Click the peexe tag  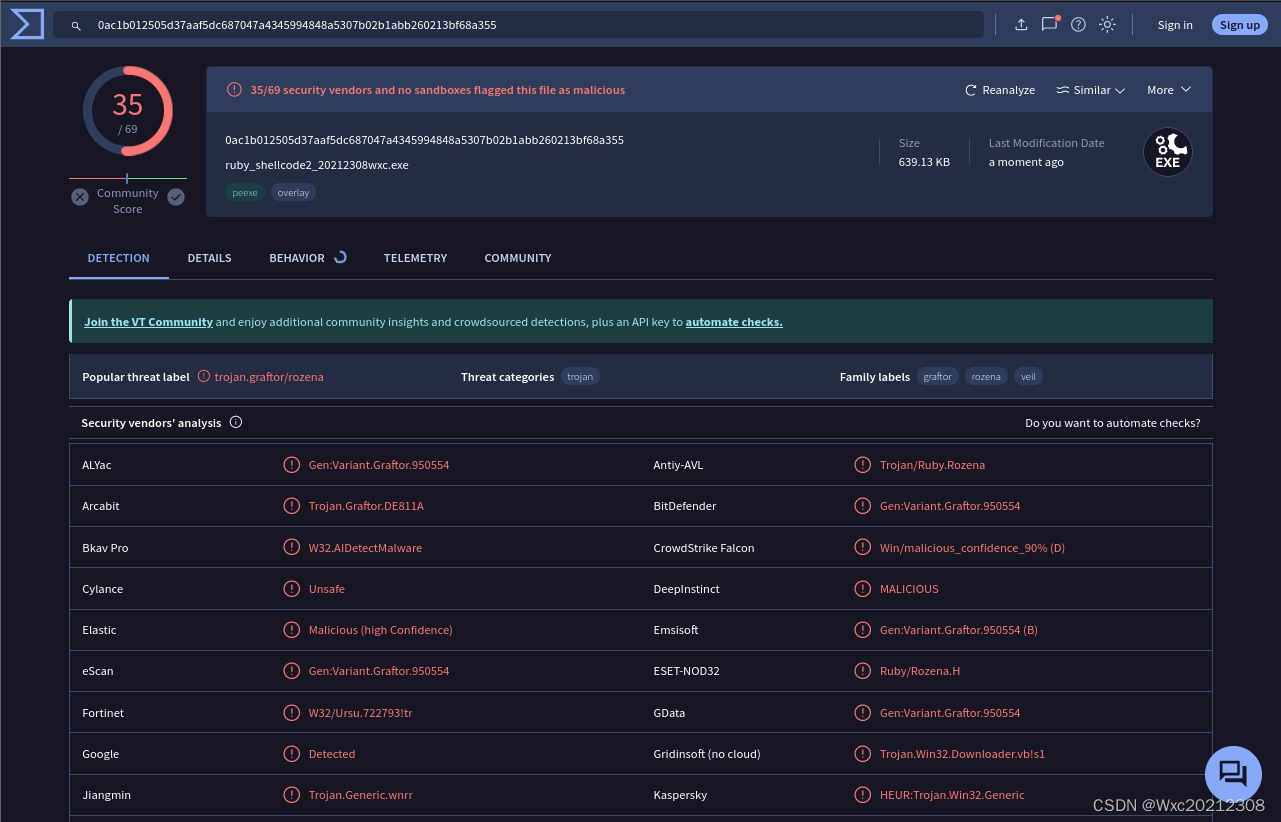click(245, 193)
